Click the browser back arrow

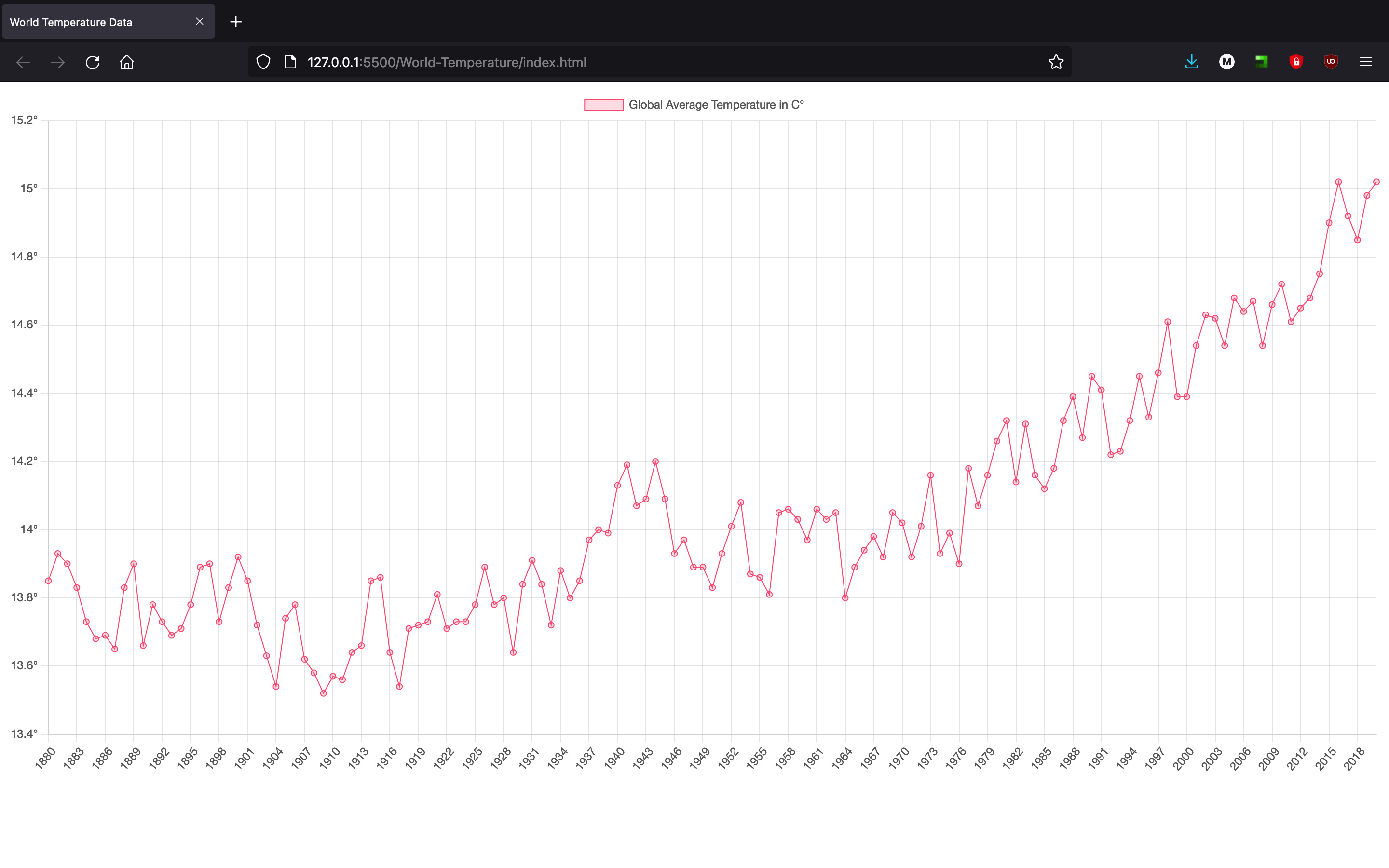[23, 62]
